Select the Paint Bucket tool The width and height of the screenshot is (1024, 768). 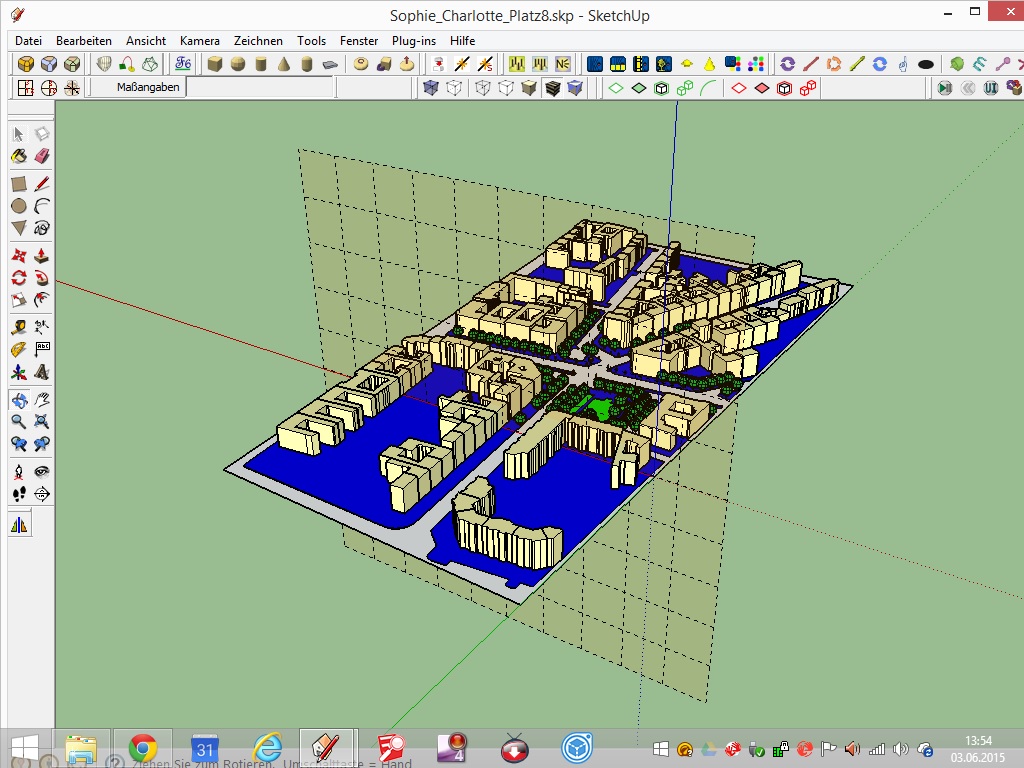pyautogui.click(x=19, y=156)
